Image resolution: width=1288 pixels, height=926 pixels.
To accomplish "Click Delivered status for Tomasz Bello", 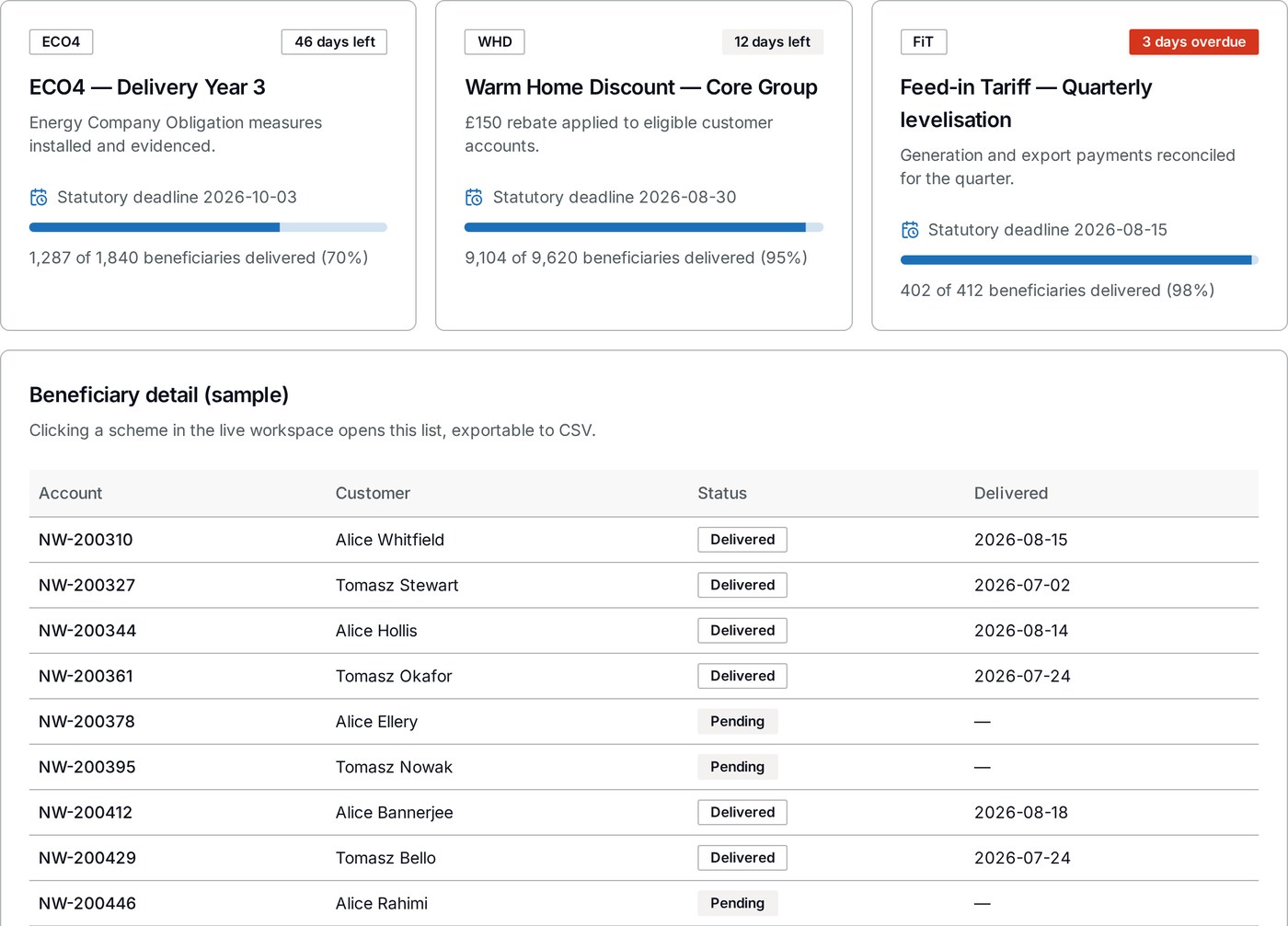I will point(742,858).
